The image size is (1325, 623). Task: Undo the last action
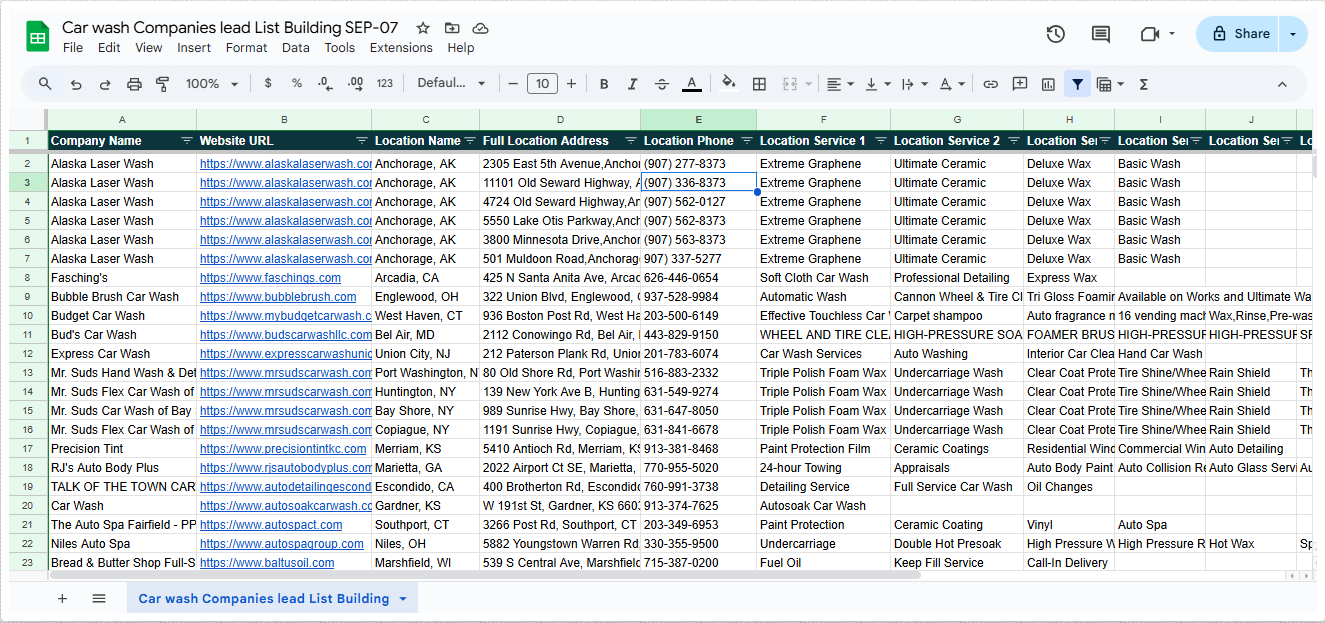pos(76,84)
